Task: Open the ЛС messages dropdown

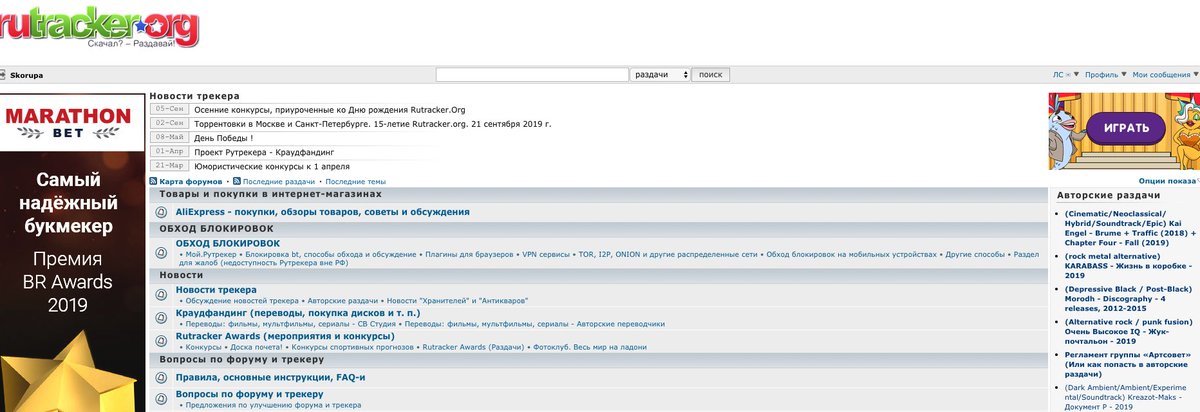Action: [1066, 75]
